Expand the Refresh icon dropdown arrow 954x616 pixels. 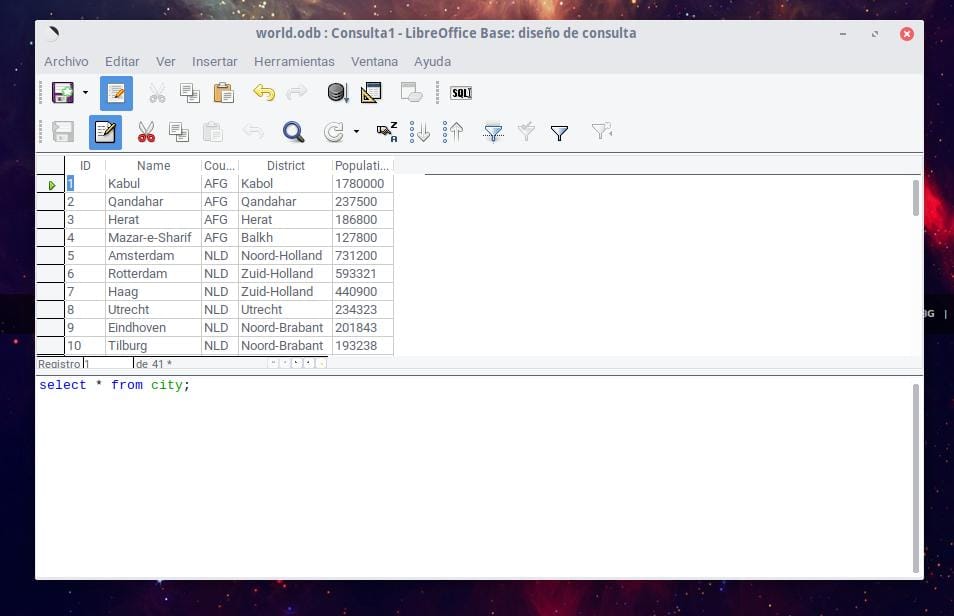pyautogui.click(x=355, y=131)
